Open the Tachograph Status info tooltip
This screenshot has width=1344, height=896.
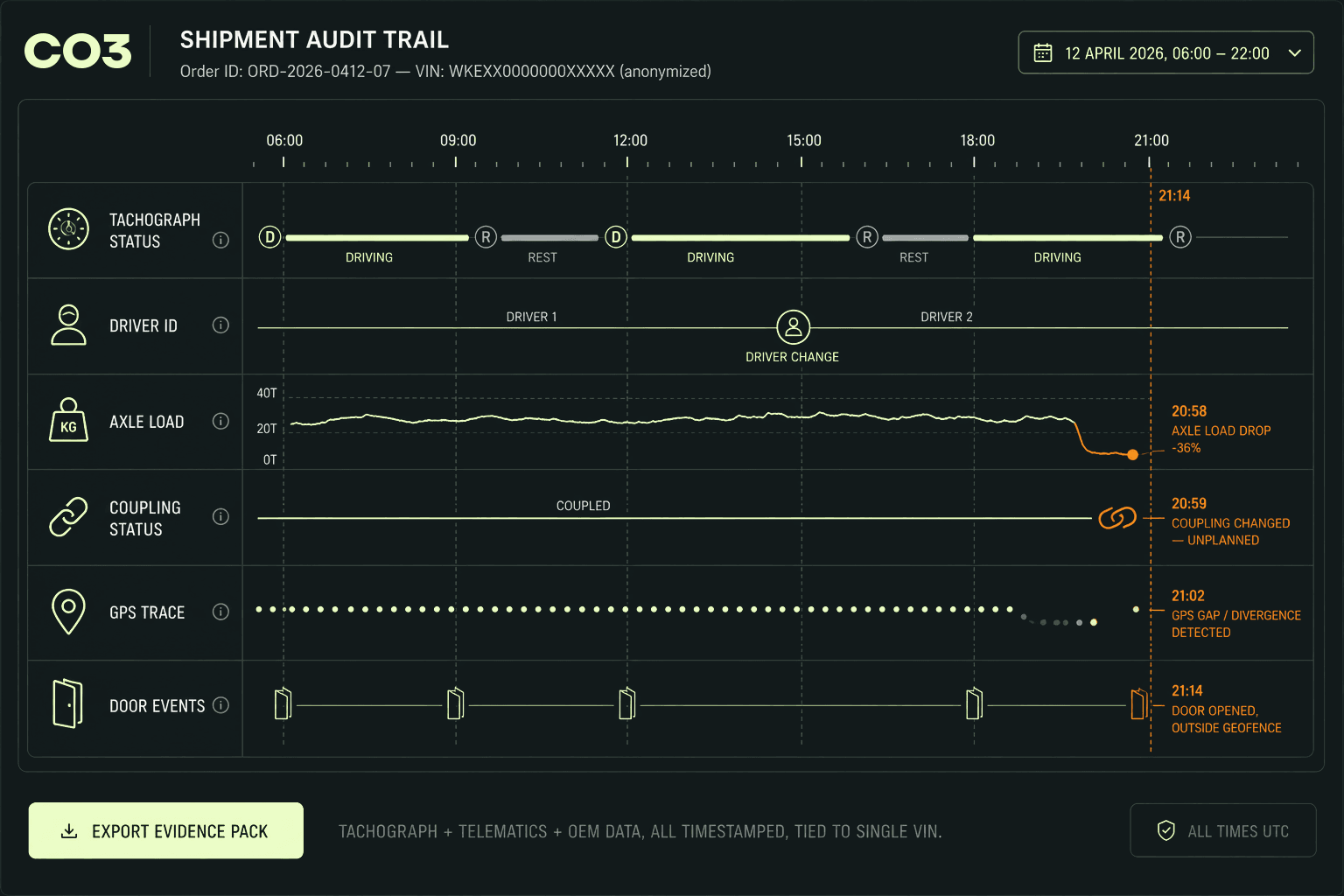coord(220,240)
